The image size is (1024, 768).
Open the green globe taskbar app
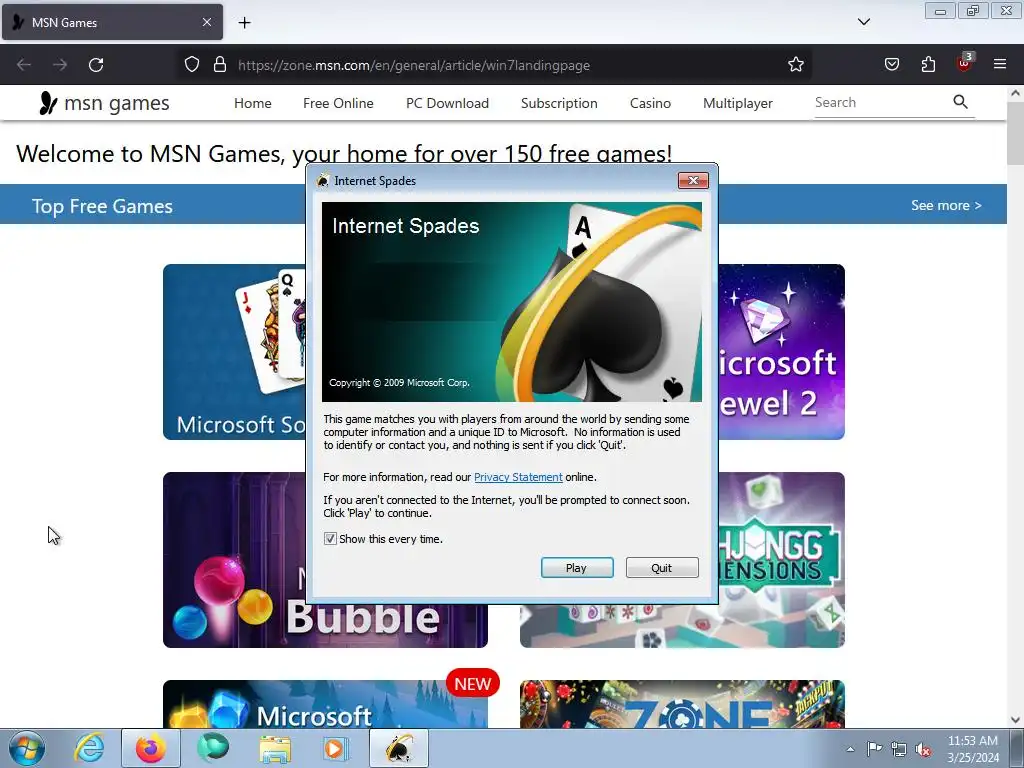pyautogui.click(x=213, y=748)
